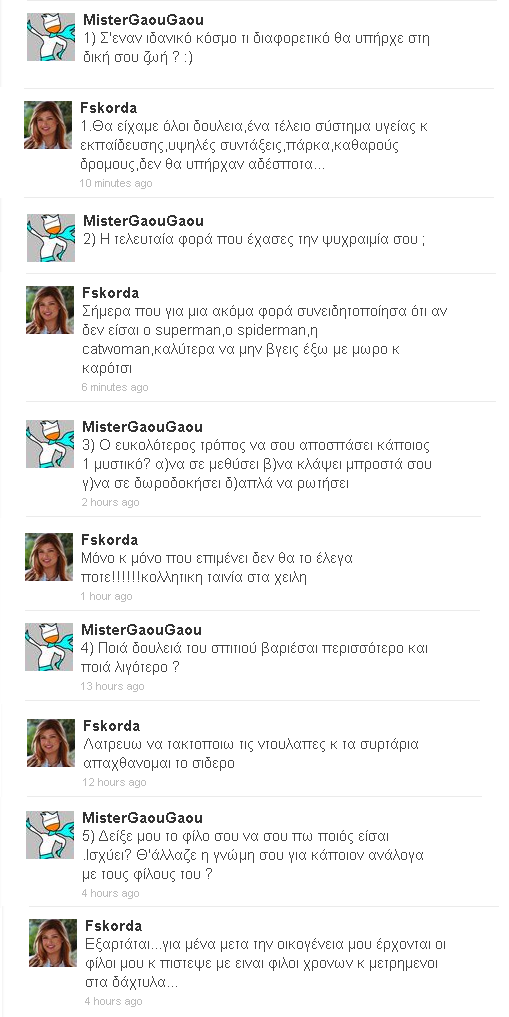Click MisterGaouGaou avatar beside question 3
Viewport: 509px width, 1017px height.
50,444
